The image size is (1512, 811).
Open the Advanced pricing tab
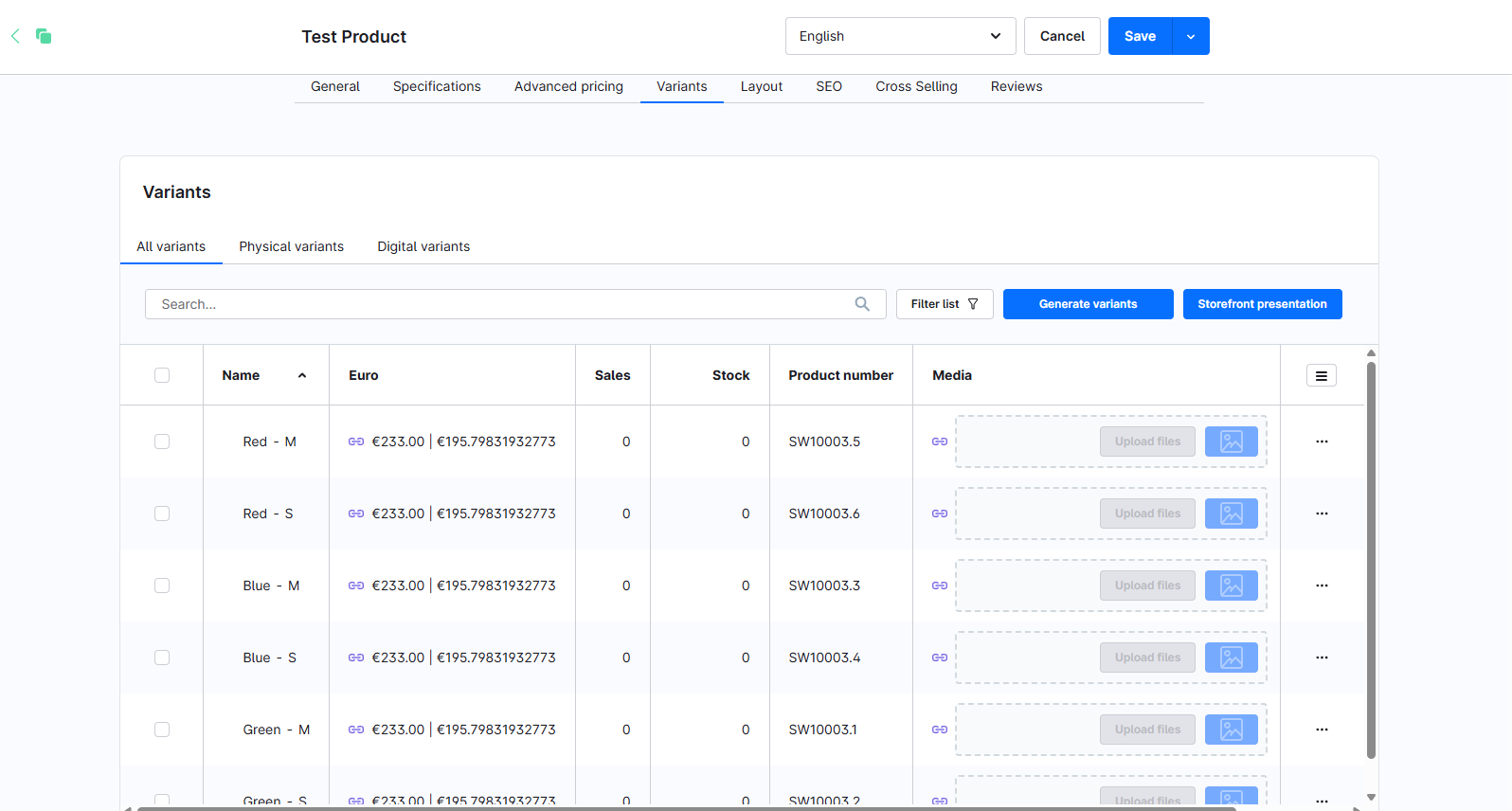[x=568, y=86]
